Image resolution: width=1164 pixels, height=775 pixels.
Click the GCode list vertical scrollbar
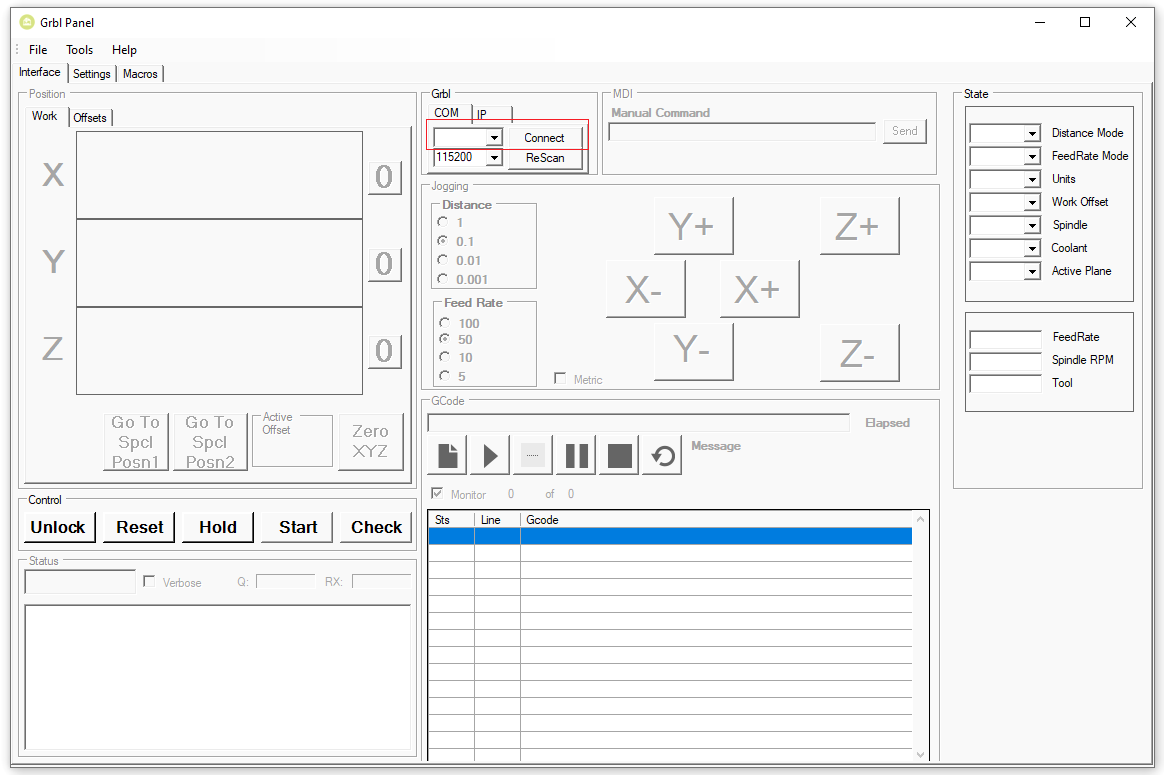921,636
